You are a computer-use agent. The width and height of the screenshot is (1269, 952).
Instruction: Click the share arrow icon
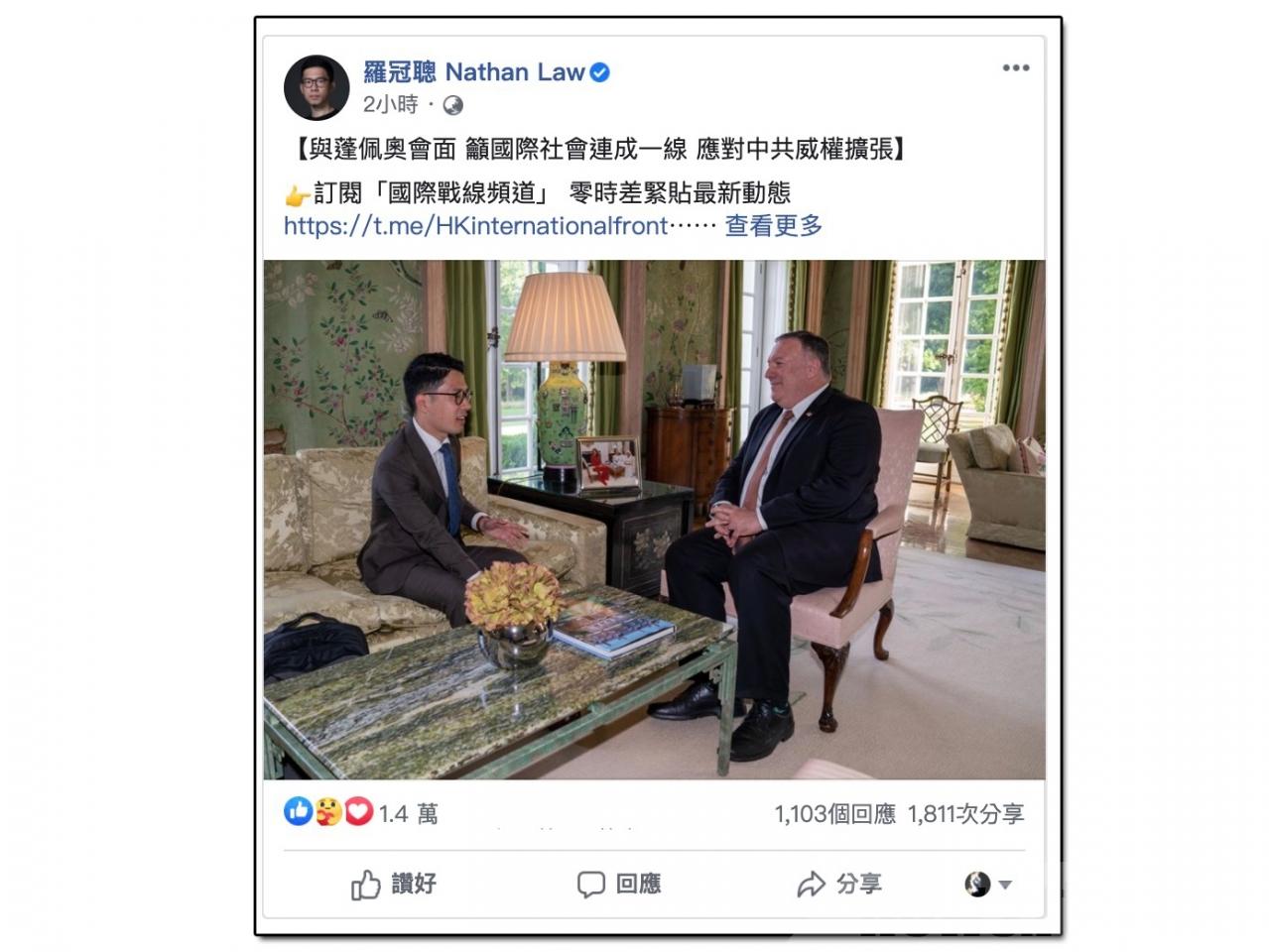(x=811, y=884)
